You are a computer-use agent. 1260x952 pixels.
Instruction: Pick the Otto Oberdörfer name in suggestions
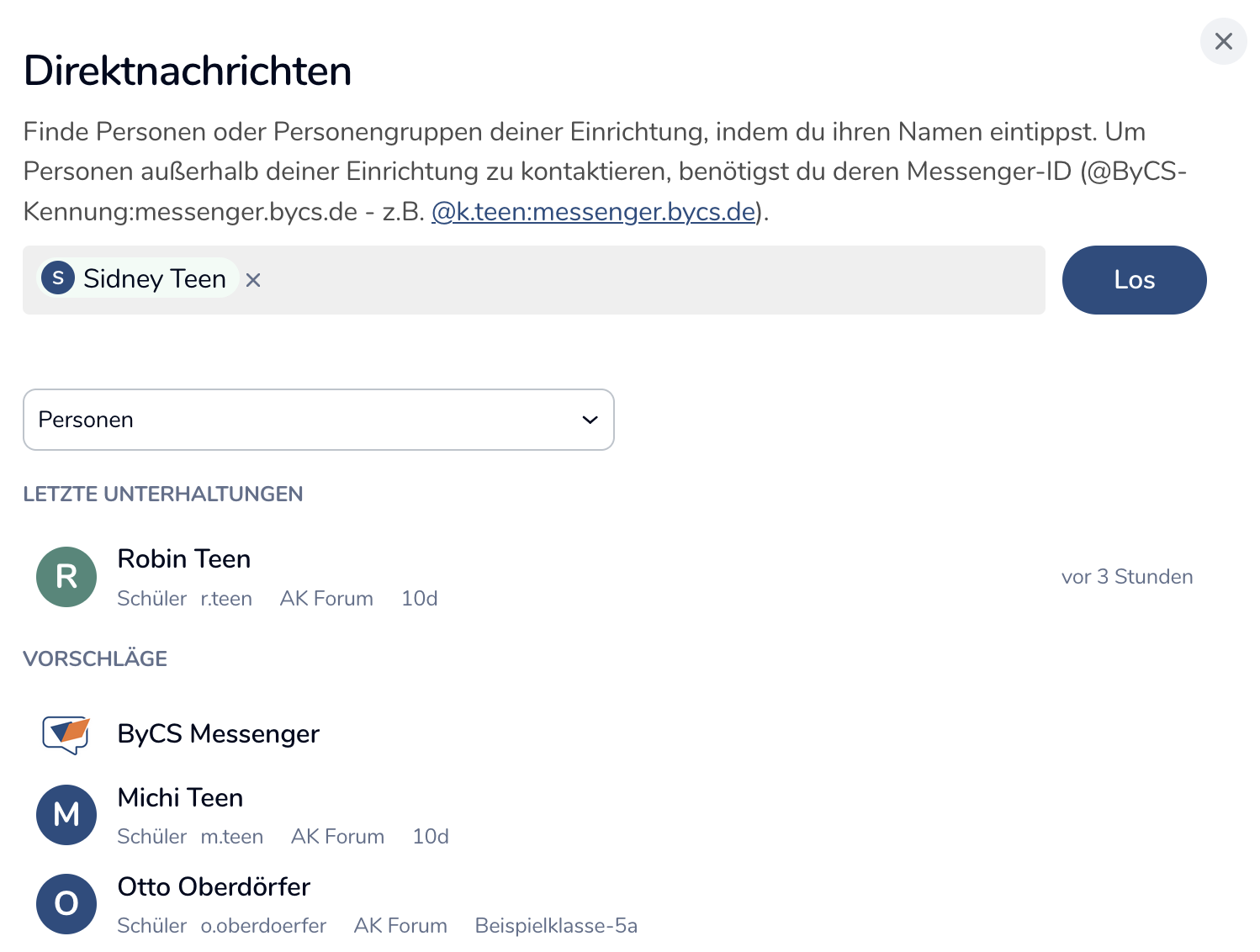point(214,887)
